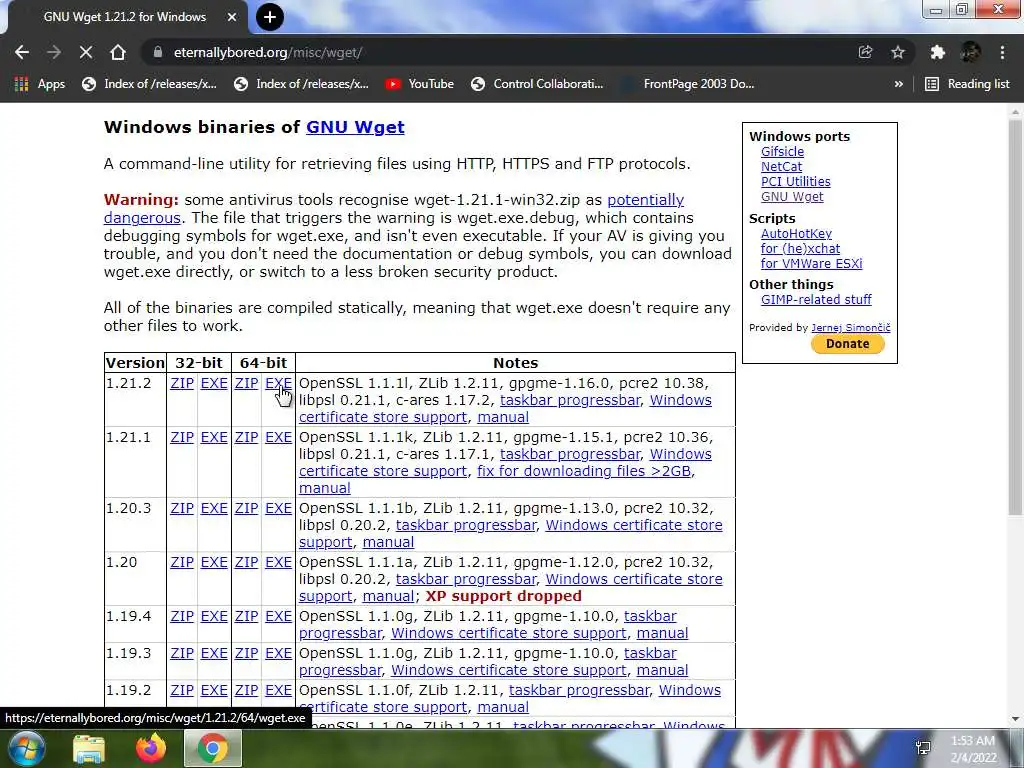Open the Control Collaborati... bookmark
1024x768 pixels.
(537, 84)
